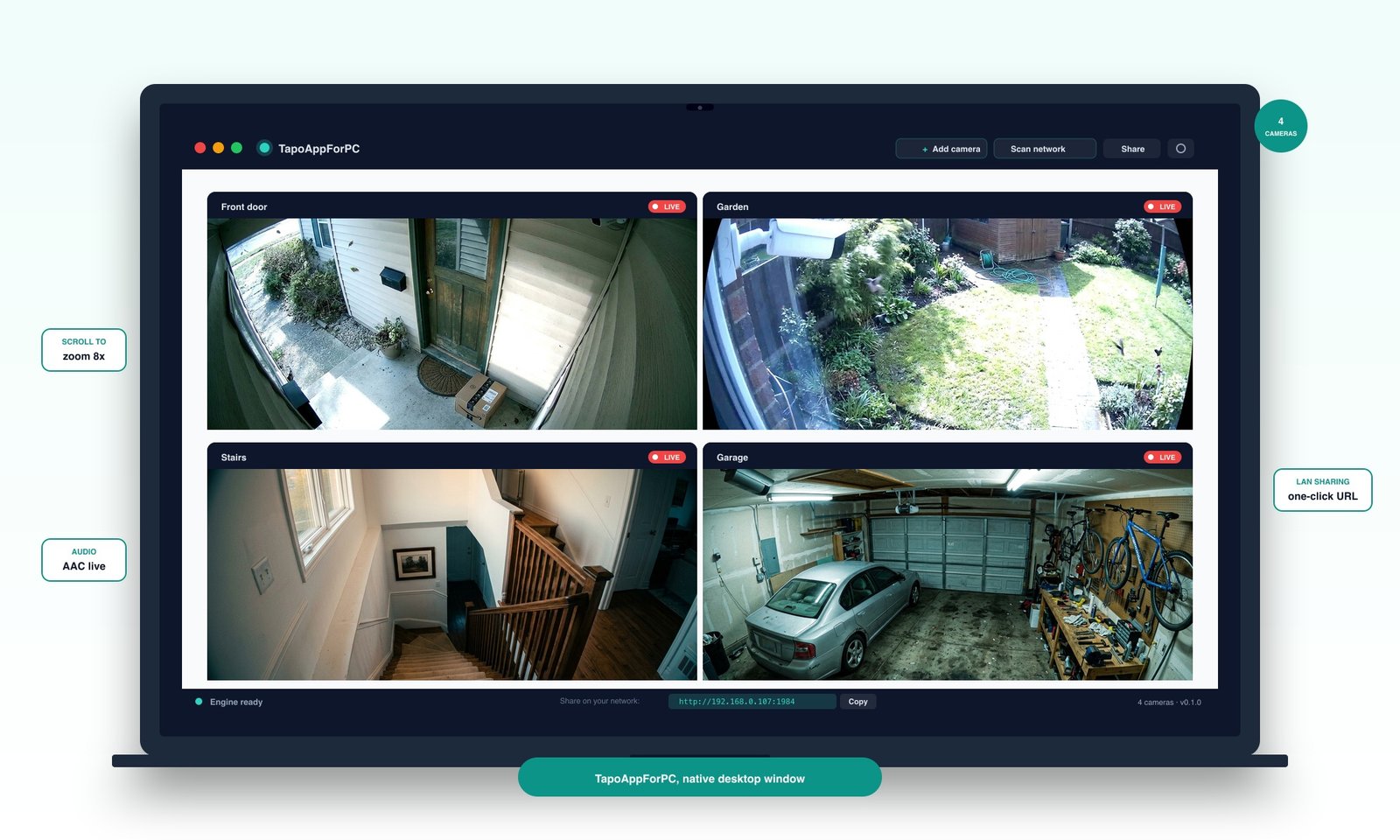Click the Engine ready status text
Image resolution: width=1400 pixels, height=840 pixels.
[236, 702]
